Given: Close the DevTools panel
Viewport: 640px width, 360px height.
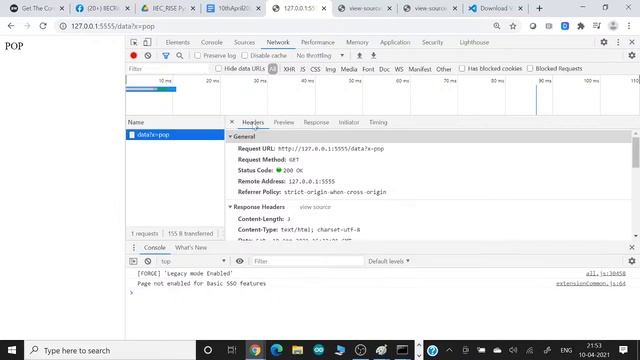Looking at the screenshot, I should [x=632, y=42].
